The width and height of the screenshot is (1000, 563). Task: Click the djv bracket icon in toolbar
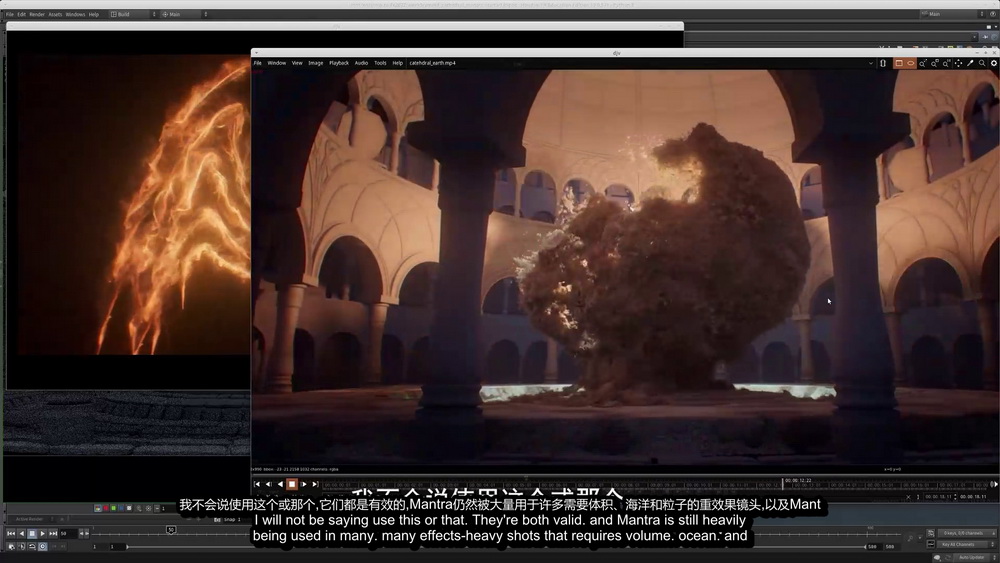(x=883, y=63)
